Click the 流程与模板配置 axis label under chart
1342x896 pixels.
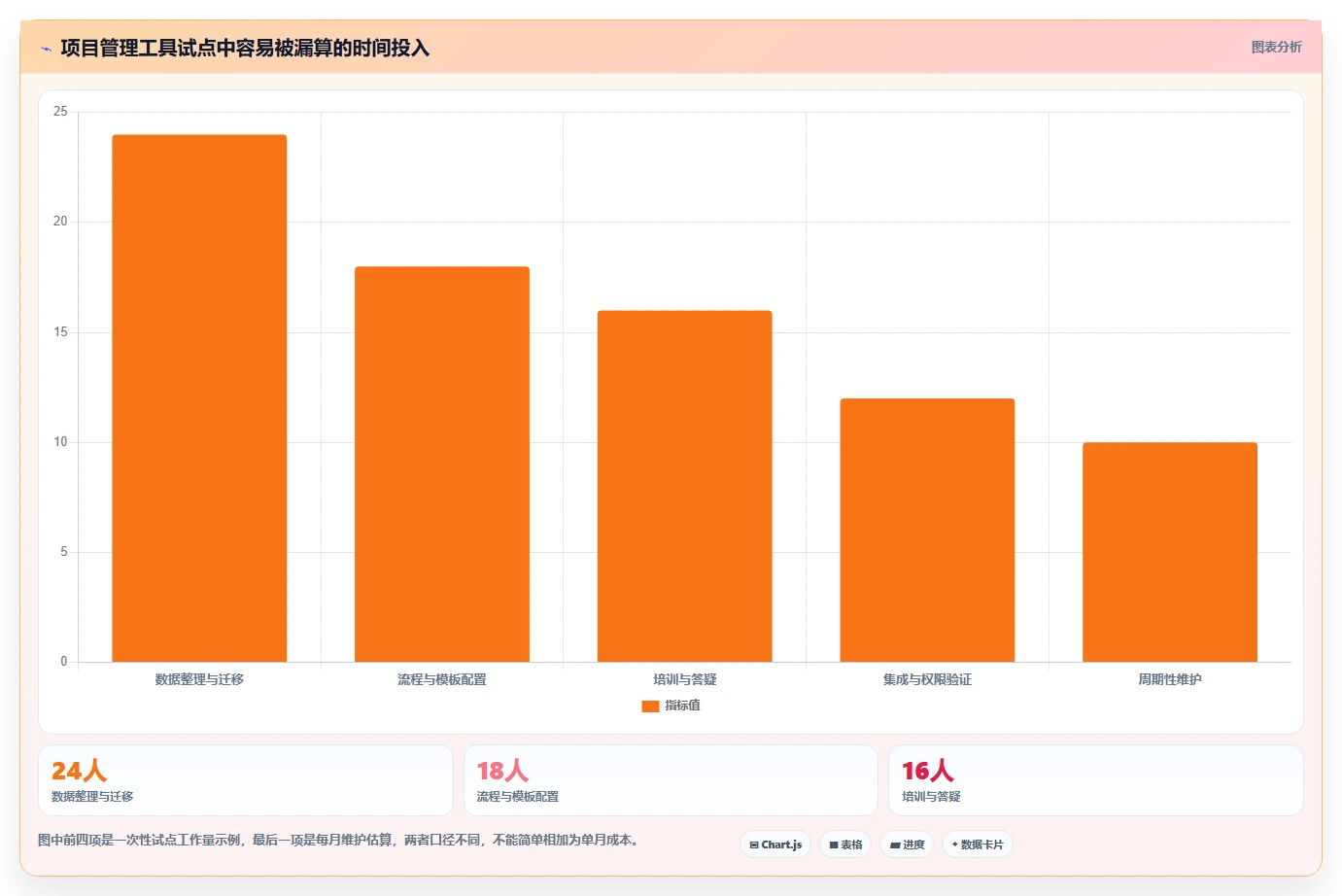(x=442, y=679)
